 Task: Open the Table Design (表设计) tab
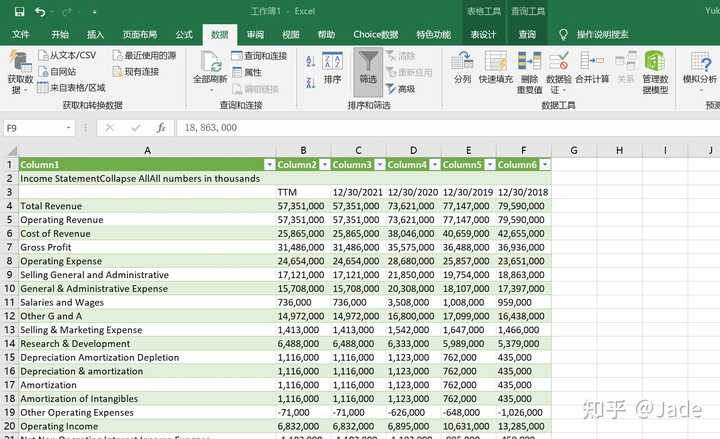pos(483,34)
